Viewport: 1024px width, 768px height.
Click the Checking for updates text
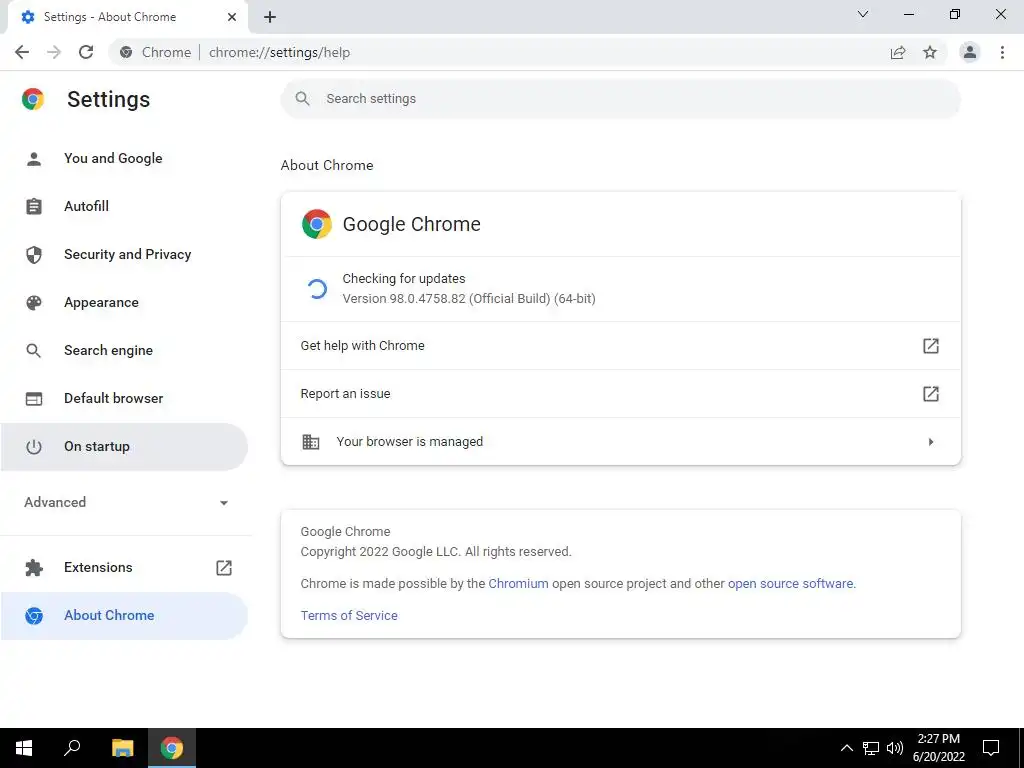tap(404, 278)
